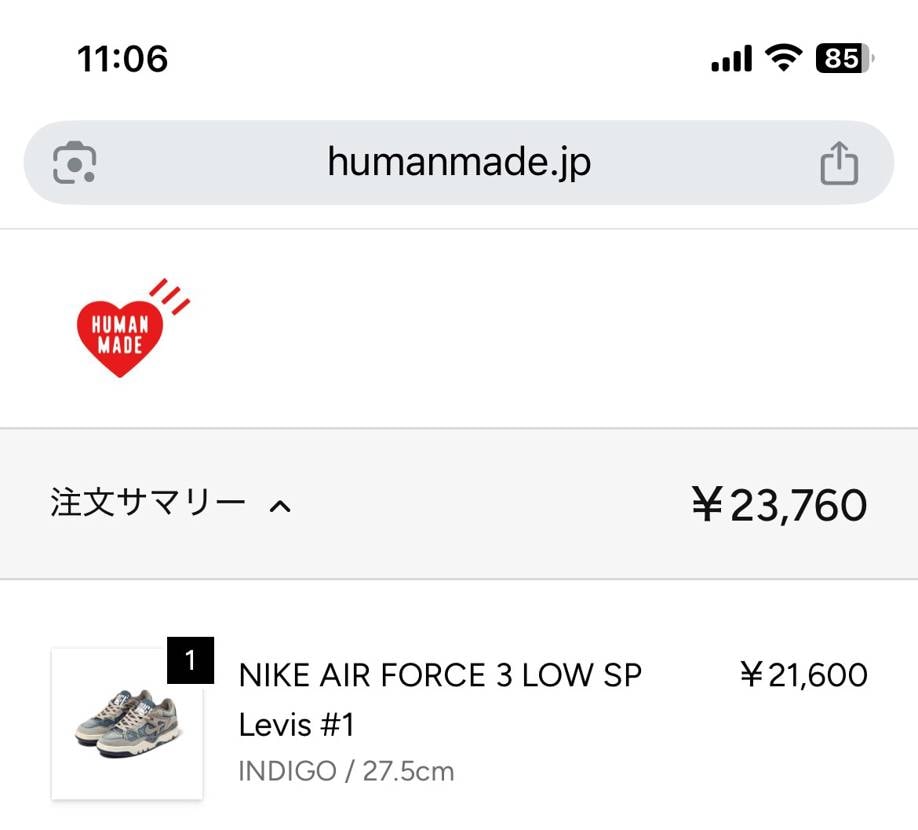Tap the Lens camera icon in address bar
Screen dimensions: 918x830
[74, 163]
